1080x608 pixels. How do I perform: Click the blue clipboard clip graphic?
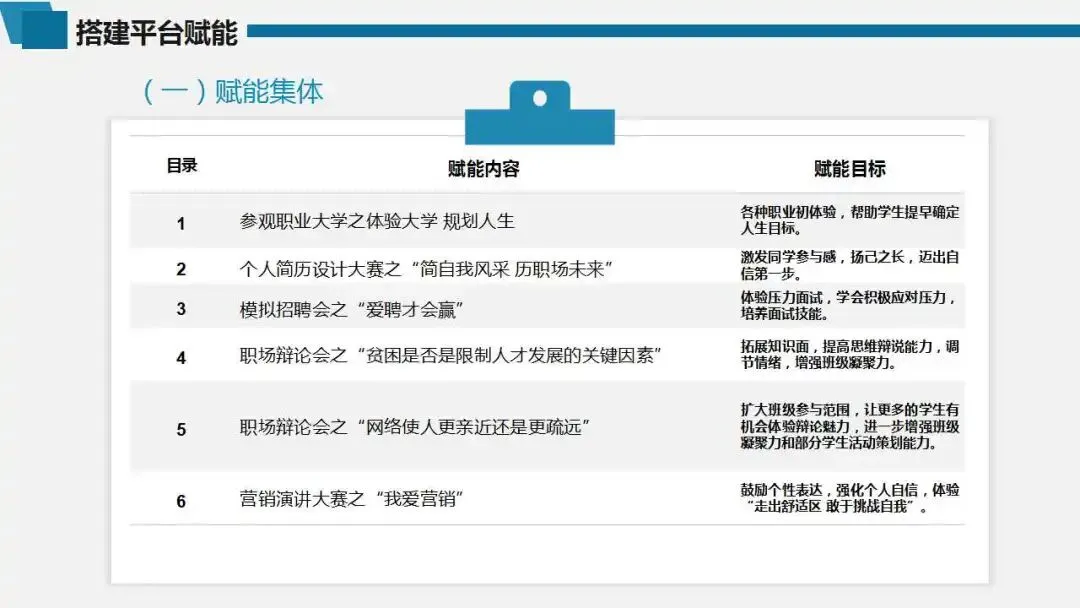(540, 113)
